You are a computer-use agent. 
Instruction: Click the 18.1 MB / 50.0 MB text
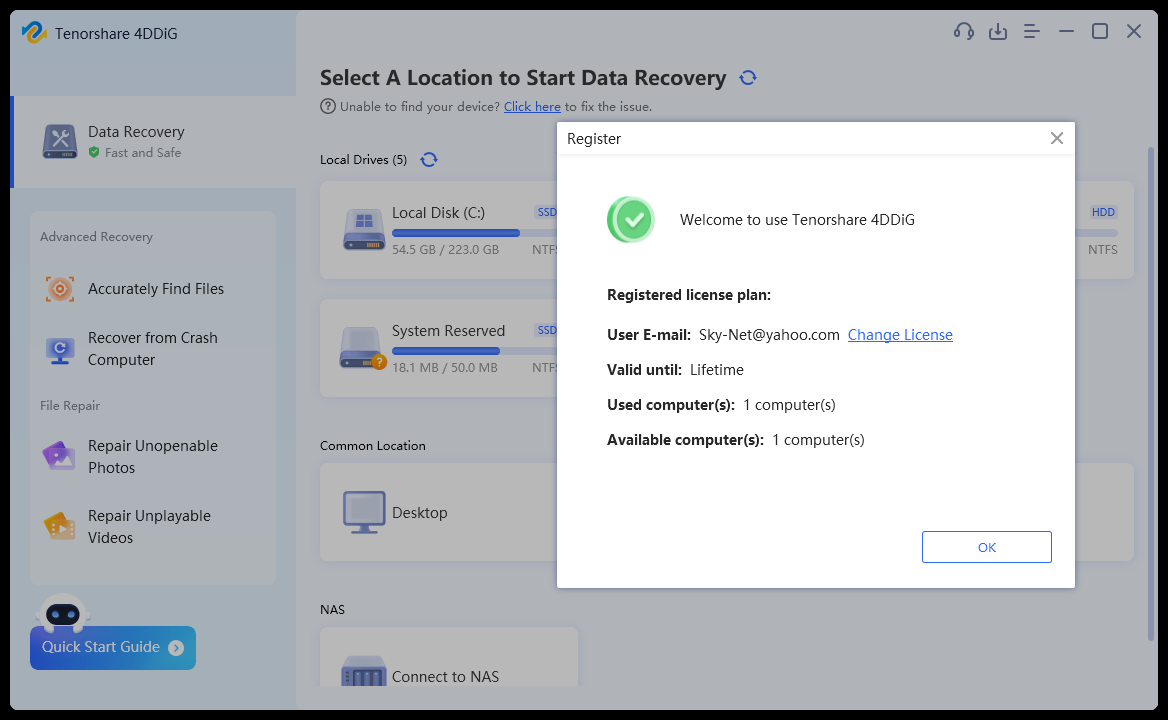point(445,367)
